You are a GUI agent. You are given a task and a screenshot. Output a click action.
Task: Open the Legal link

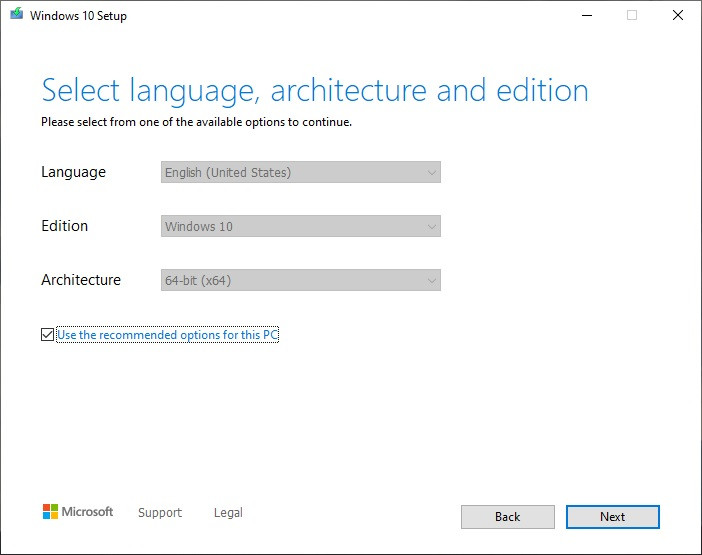tap(228, 513)
